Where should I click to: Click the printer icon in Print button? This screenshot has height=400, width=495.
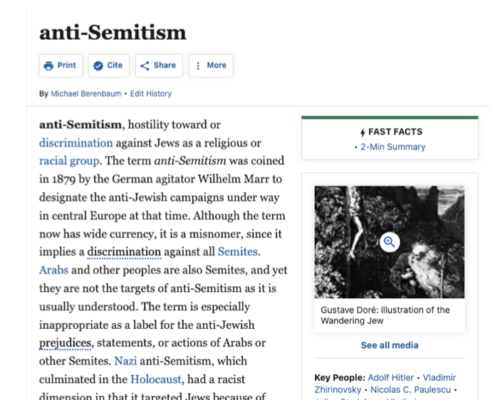pyautogui.click(x=49, y=66)
